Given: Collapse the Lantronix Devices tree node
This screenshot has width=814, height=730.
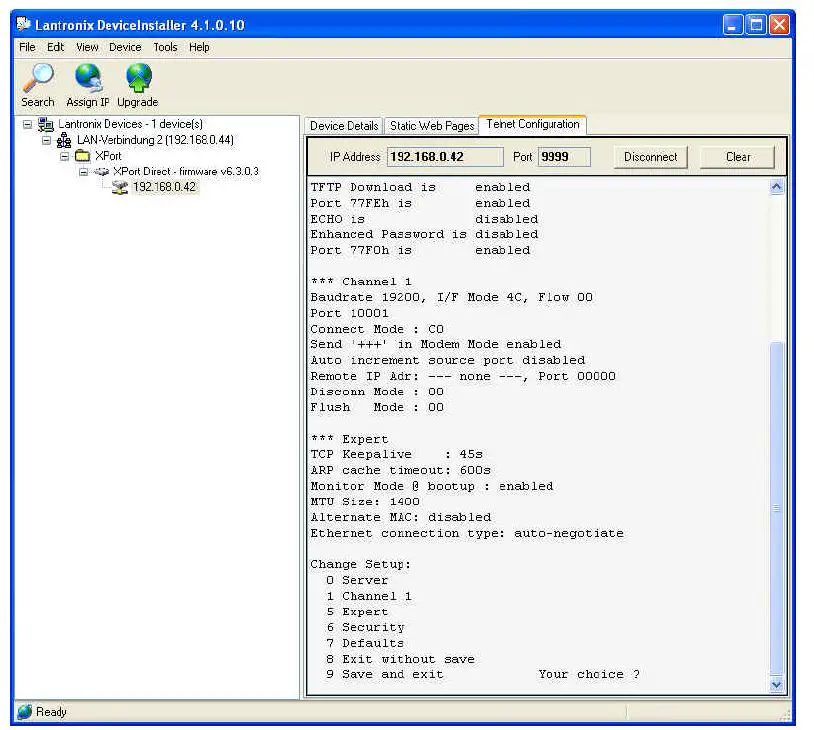Looking at the screenshot, I should coord(27,125).
